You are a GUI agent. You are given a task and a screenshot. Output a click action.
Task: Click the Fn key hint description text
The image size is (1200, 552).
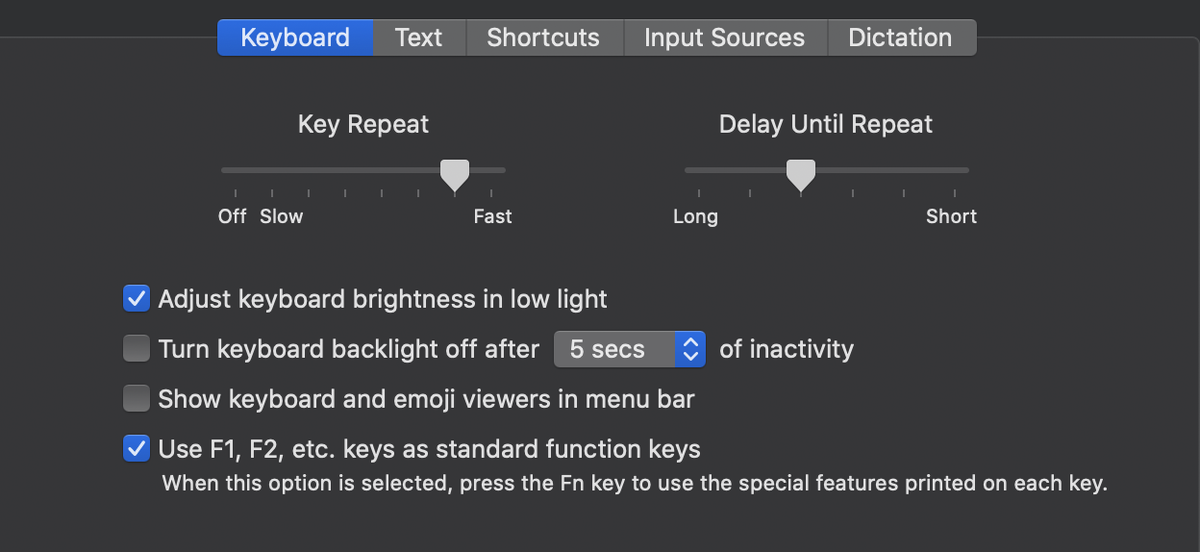coord(634,485)
